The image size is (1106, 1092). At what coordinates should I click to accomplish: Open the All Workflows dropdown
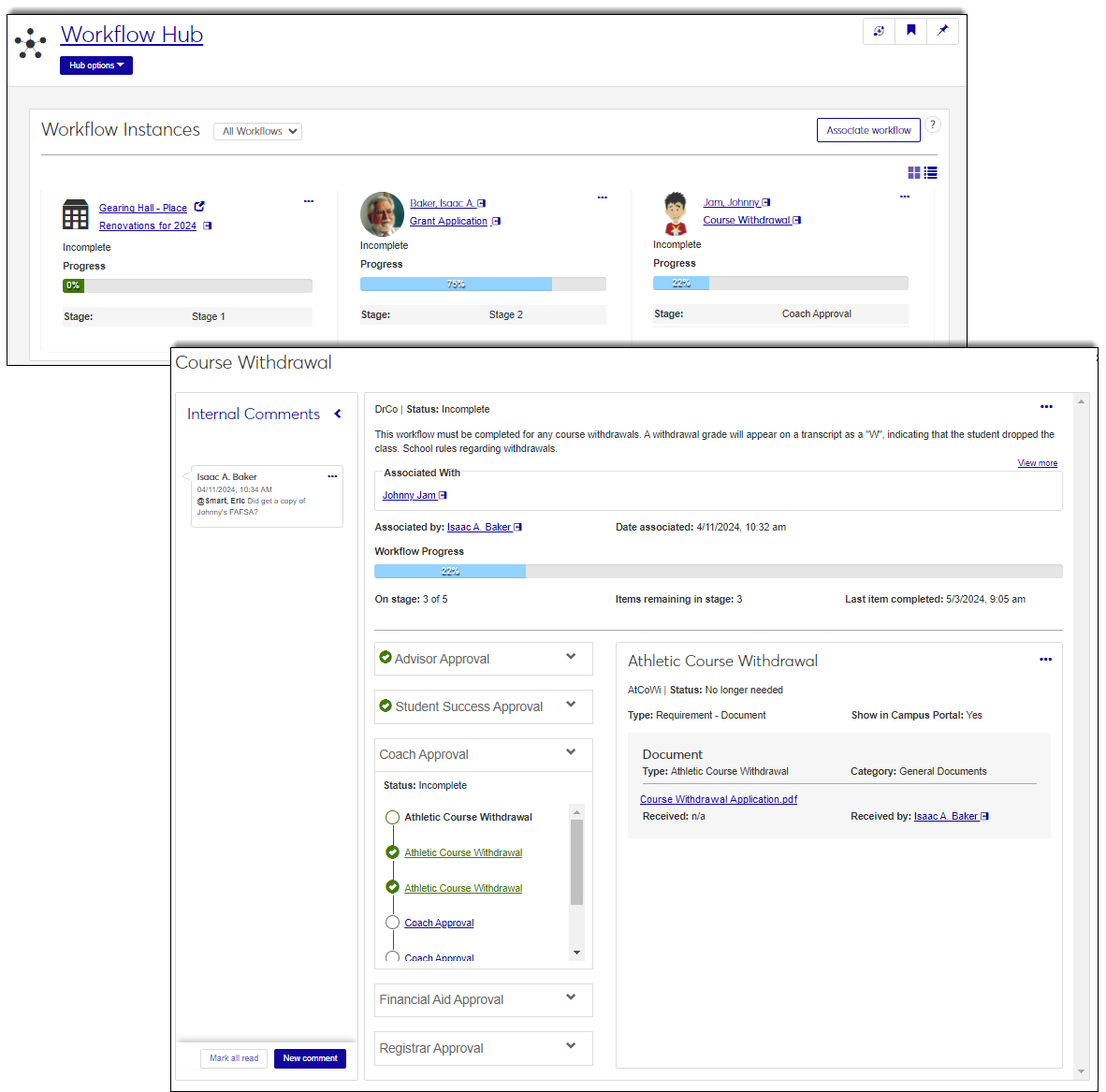(x=258, y=132)
